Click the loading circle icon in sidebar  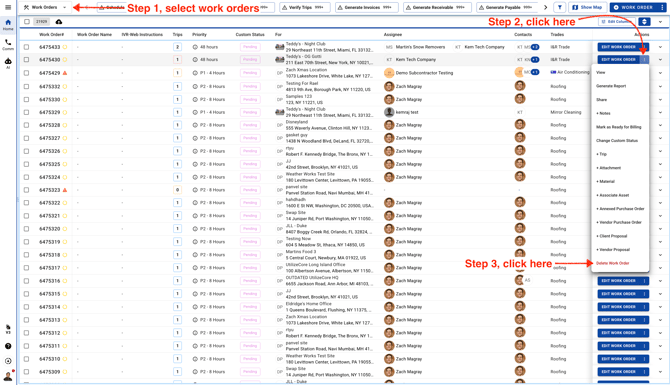click(8, 361)
